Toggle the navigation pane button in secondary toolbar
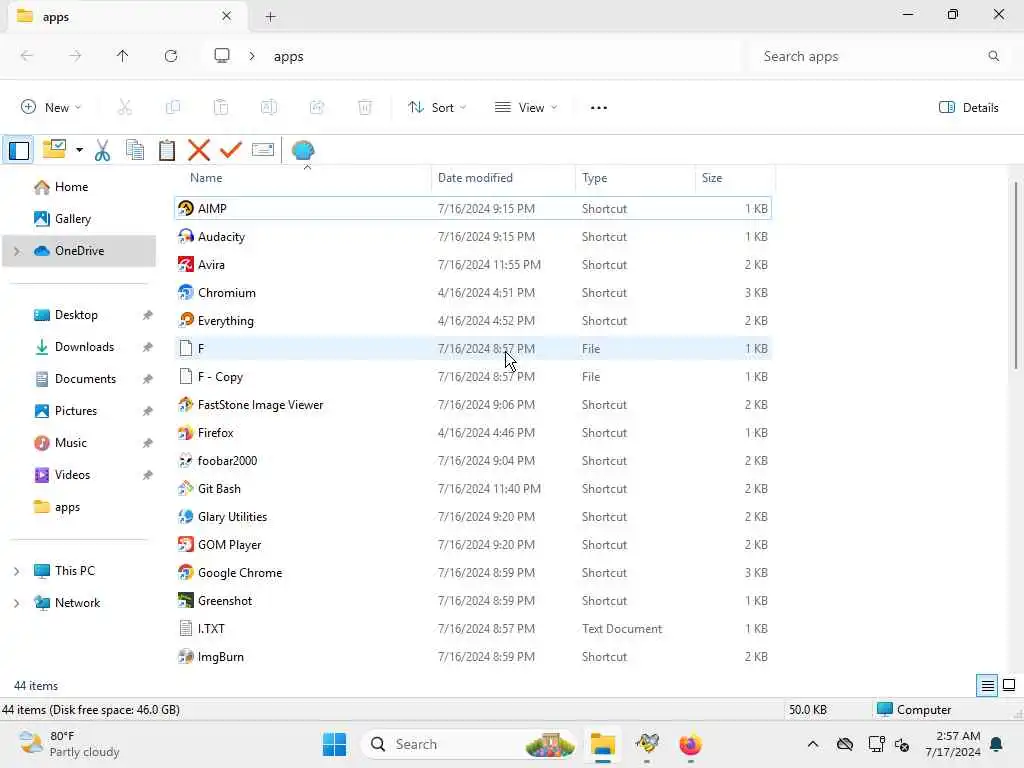 [19, 150]
